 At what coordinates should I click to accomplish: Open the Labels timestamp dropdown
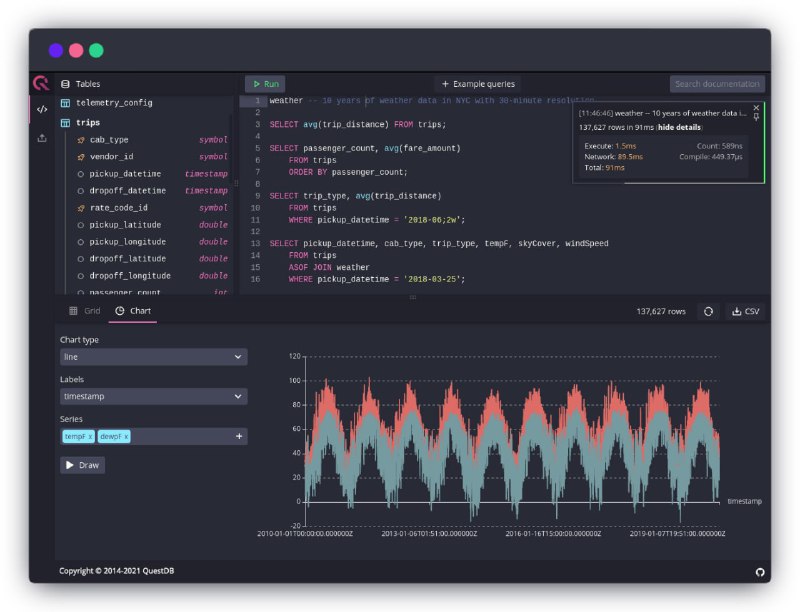click(x=154, y=396)
